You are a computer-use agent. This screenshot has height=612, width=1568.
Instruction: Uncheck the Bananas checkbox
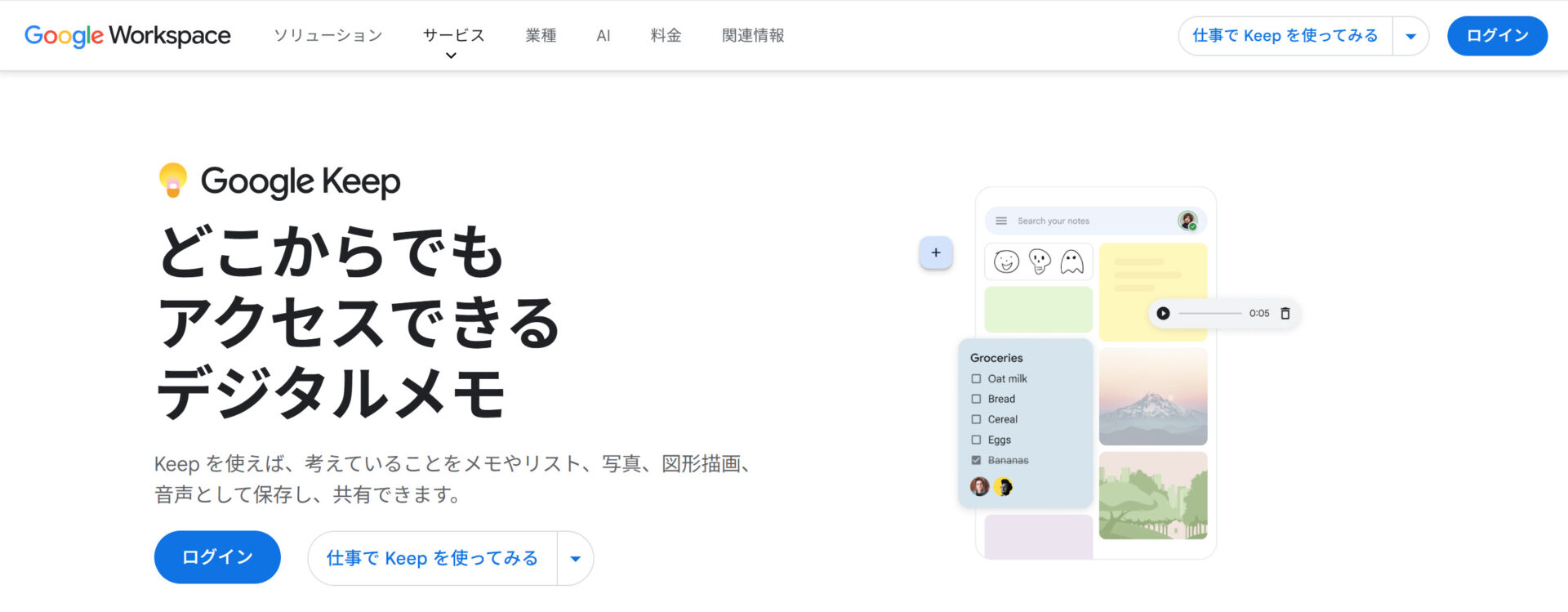coord(976,460)
